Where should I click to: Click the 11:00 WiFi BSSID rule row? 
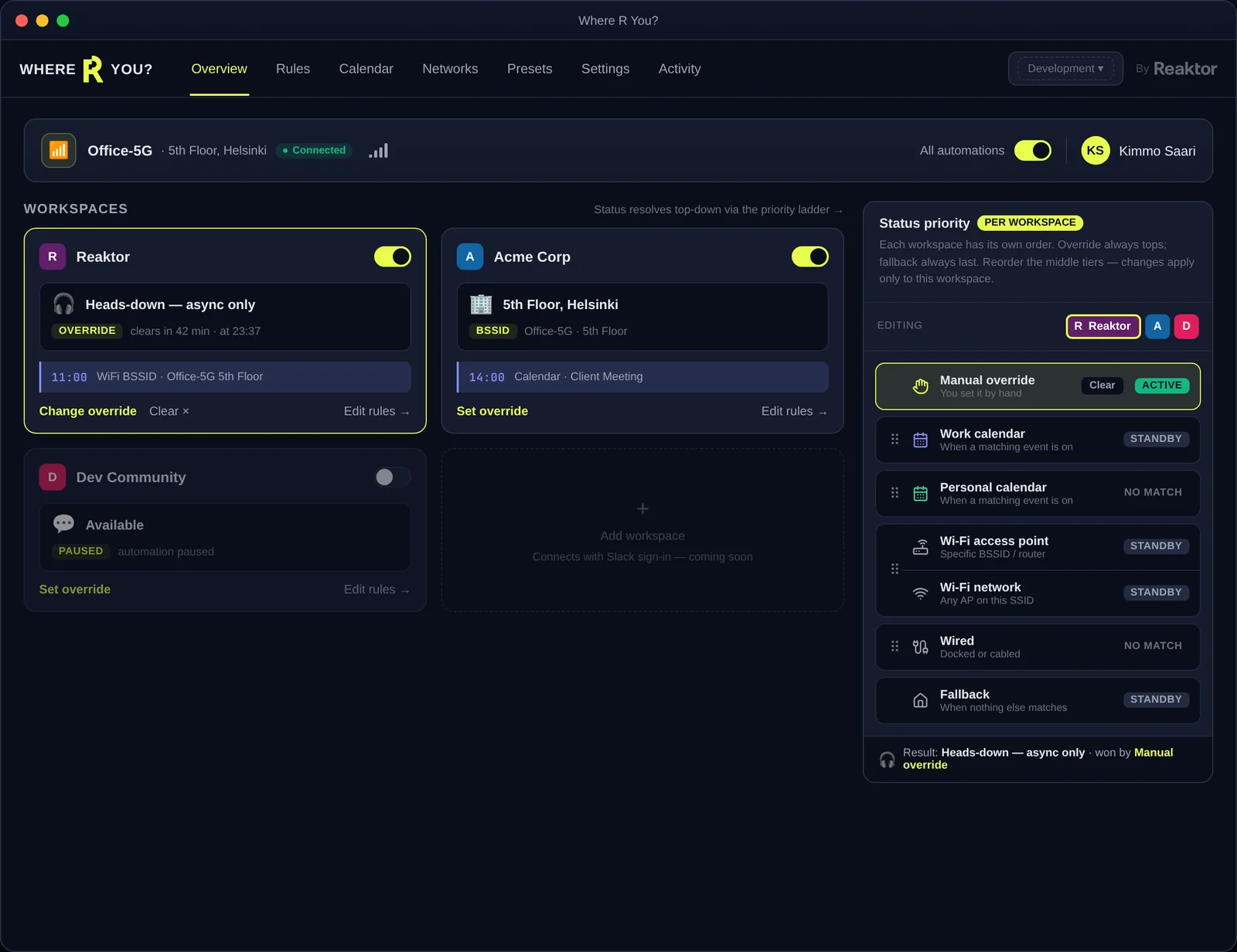225,377
